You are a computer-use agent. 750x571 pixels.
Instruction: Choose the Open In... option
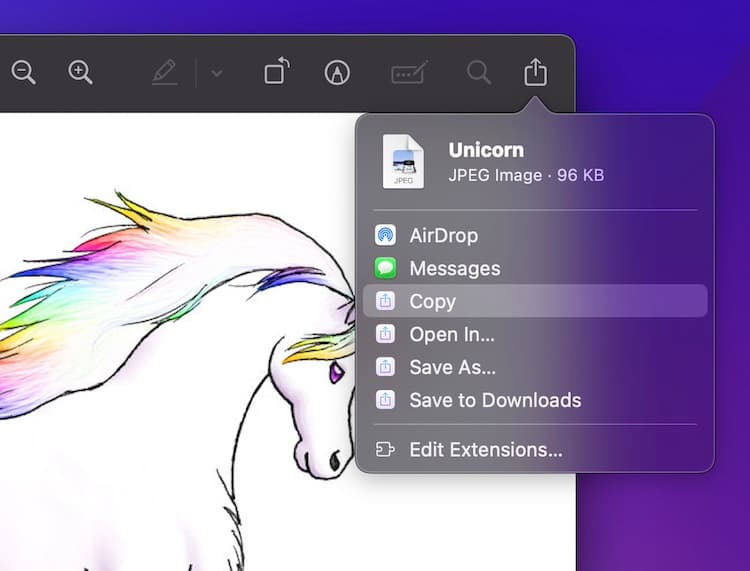point(451,335)
